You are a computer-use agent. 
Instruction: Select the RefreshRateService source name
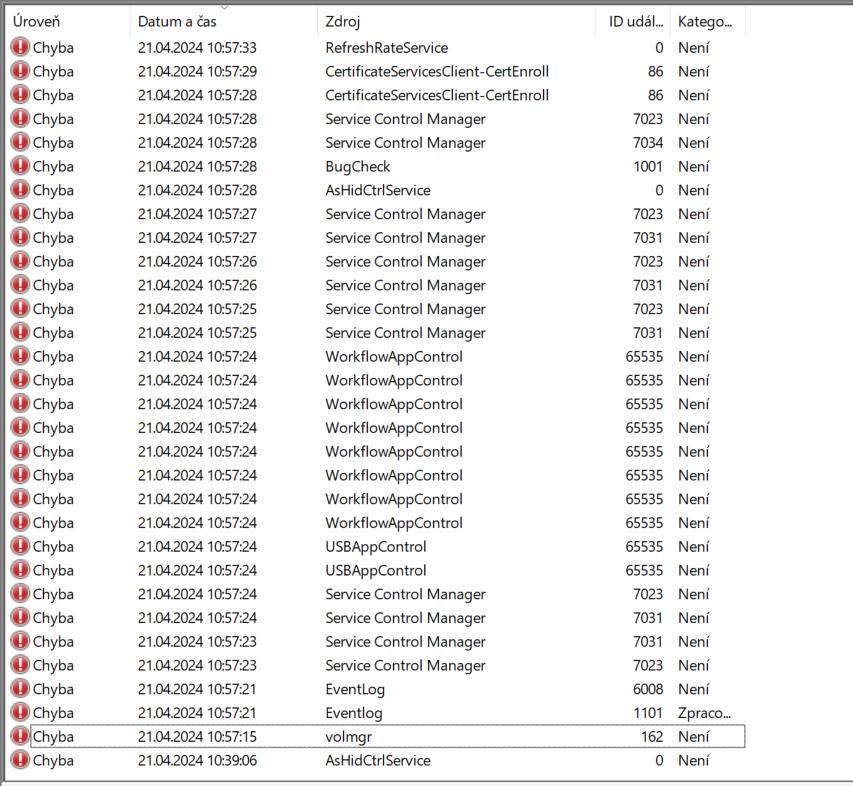tap(386, 47)
